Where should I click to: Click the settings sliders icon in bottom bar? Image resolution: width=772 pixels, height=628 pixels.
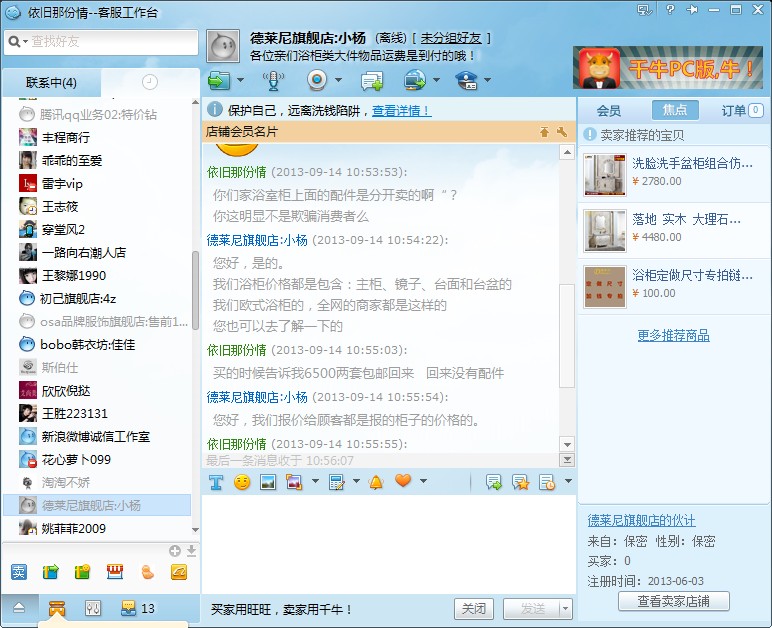[x=93, y=609]
